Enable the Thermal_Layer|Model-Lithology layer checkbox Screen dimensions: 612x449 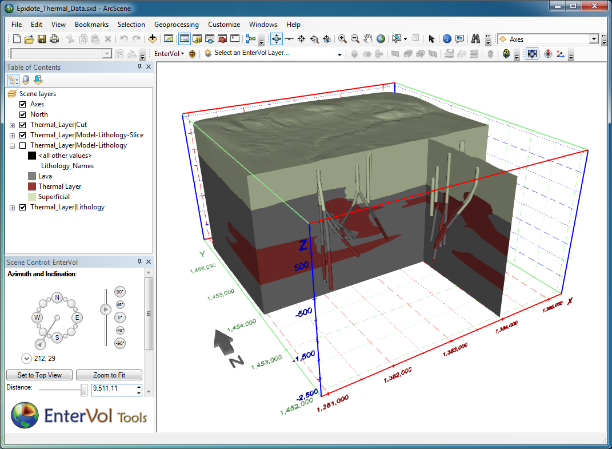pyautogui.click(x=23, y=145)
